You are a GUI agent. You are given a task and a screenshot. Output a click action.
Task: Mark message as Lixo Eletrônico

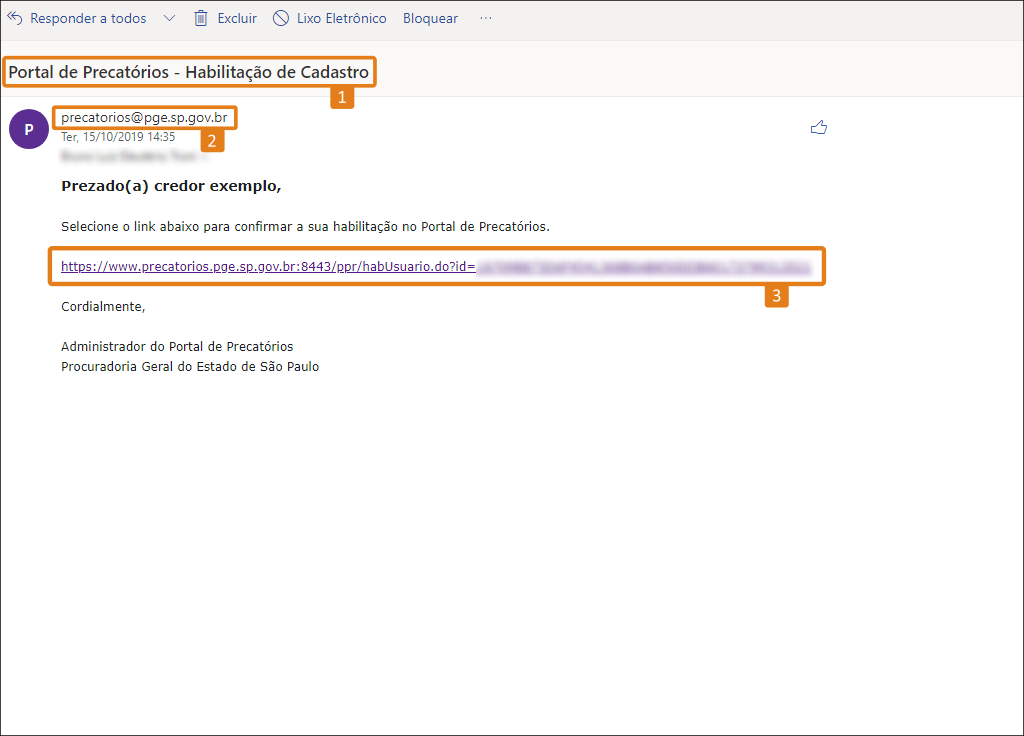coord(342,18)
